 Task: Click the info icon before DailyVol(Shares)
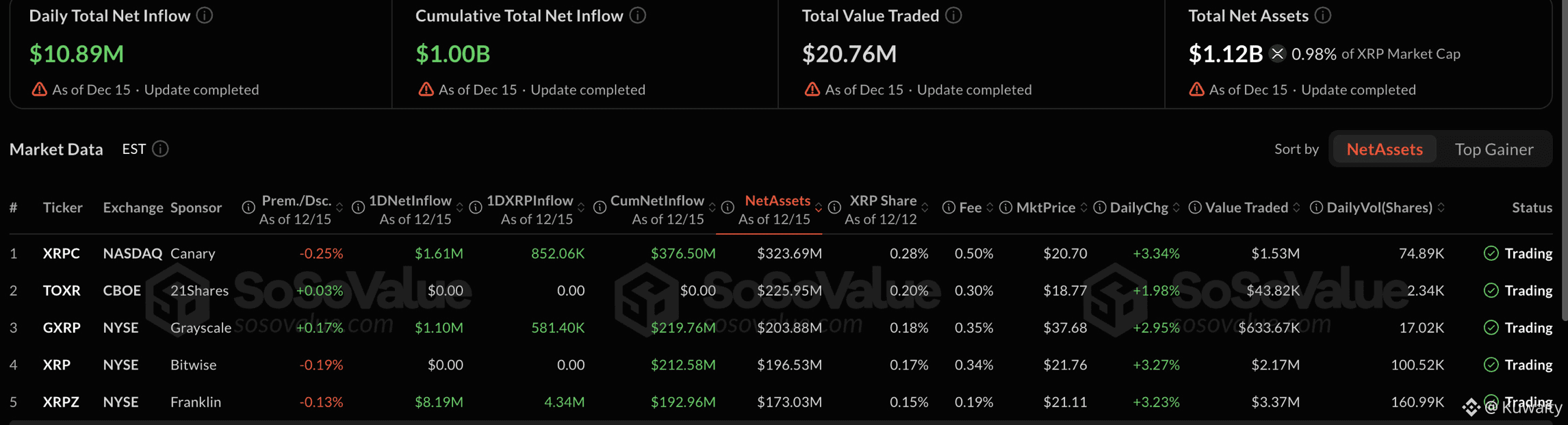[1316, 207]
